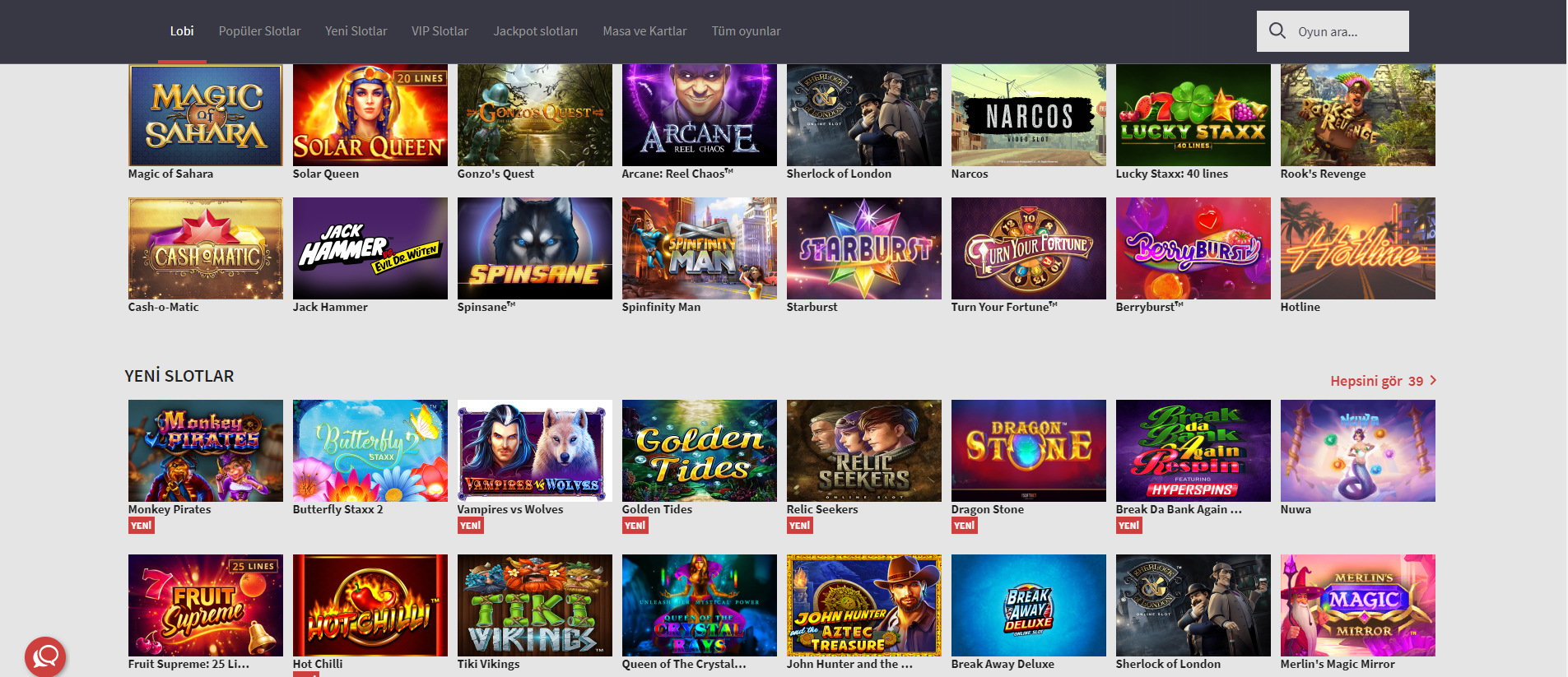Play the Nuwa slot thumbnail

pyautogui.click(x=1358, y=451)
